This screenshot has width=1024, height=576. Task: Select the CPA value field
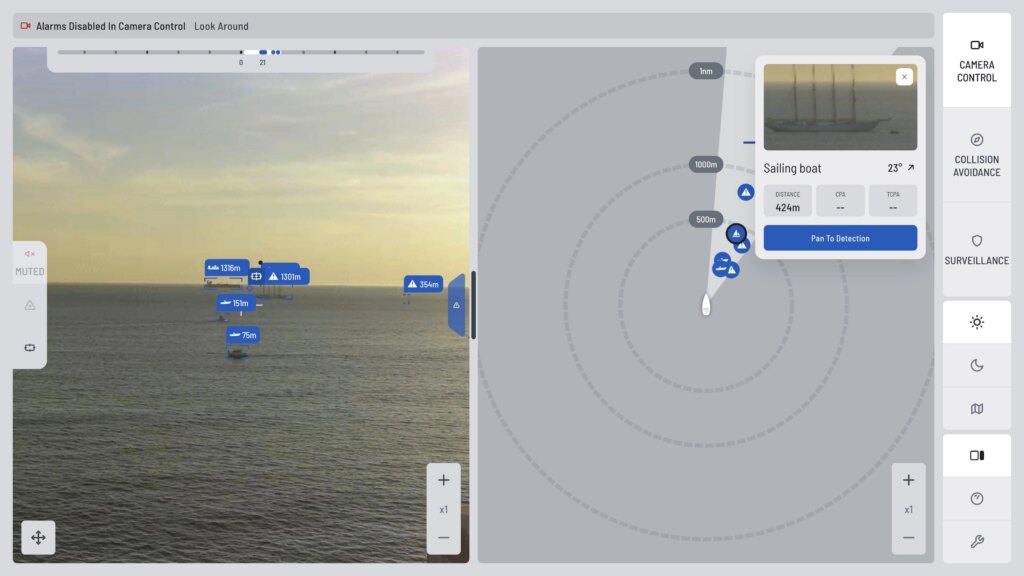(x=840, y=200)
